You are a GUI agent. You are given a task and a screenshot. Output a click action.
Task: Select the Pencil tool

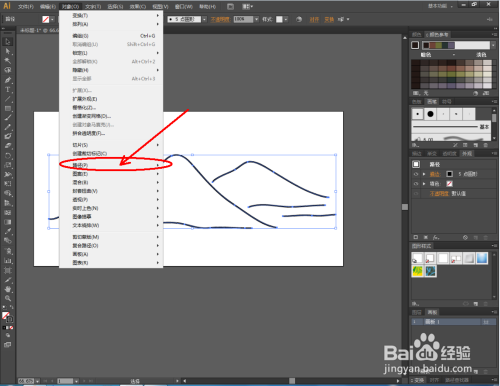click(8, 127)
